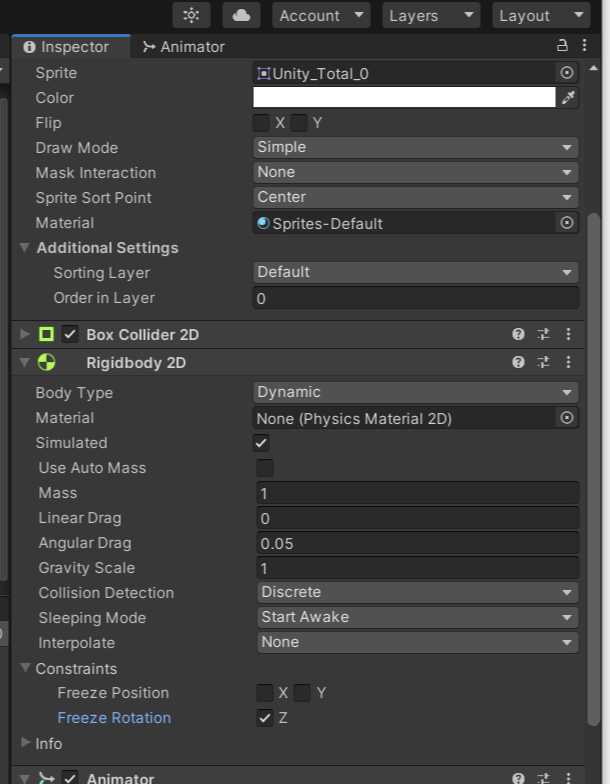Open the Collab sun icon button
610x784 pixels.
click(191, 16)
